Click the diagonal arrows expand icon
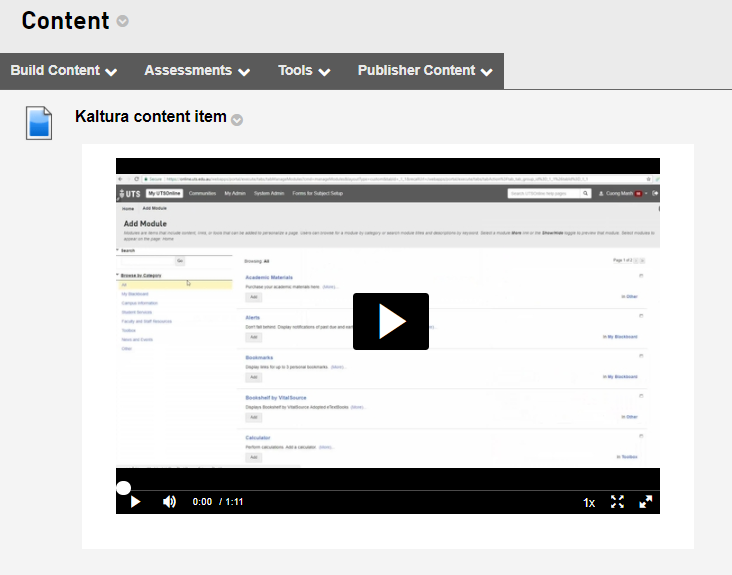 pyautogui.click(x=646, y=502)
